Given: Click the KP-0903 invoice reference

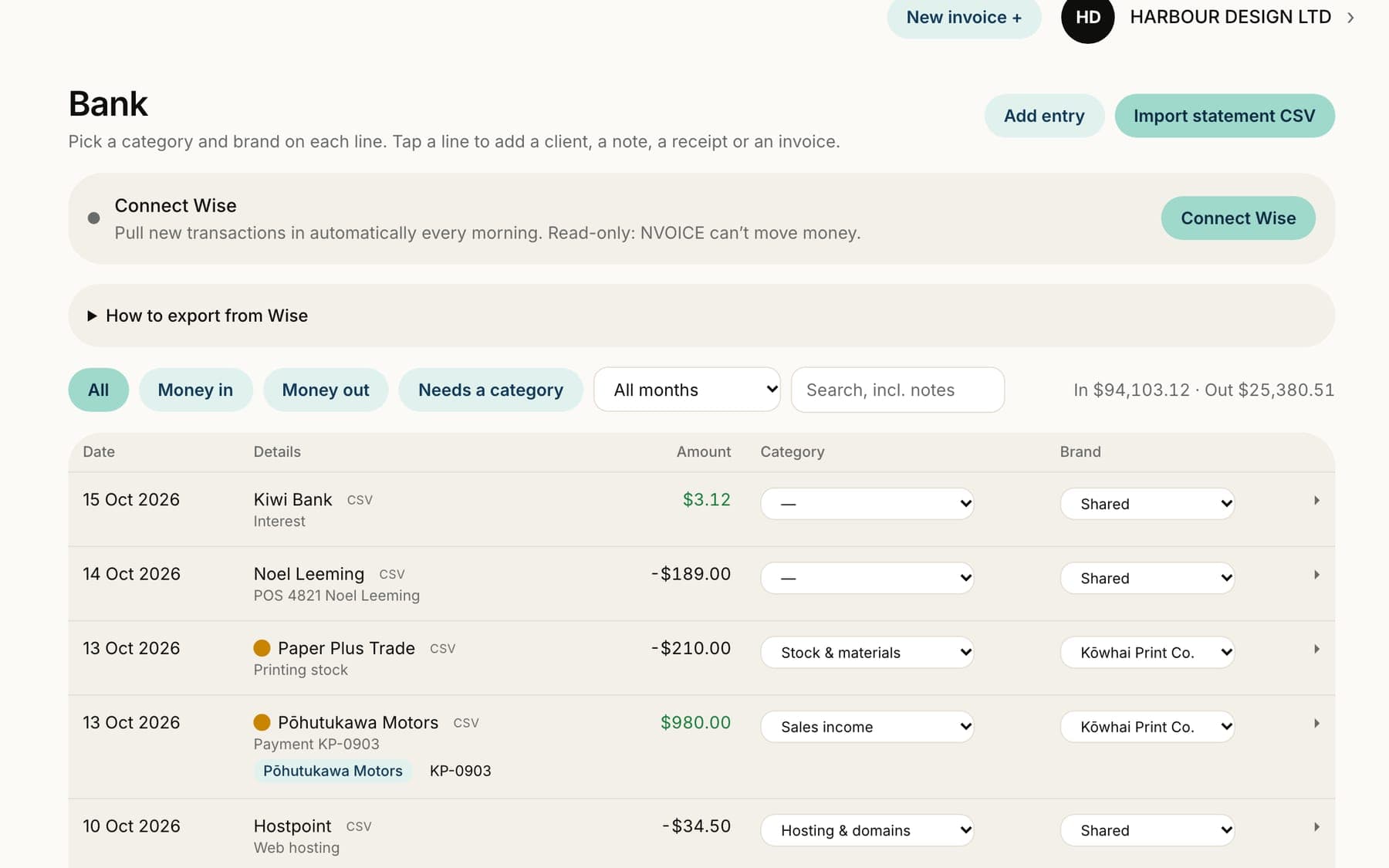Looking at the screenshot, I should [x=460, y=771].
